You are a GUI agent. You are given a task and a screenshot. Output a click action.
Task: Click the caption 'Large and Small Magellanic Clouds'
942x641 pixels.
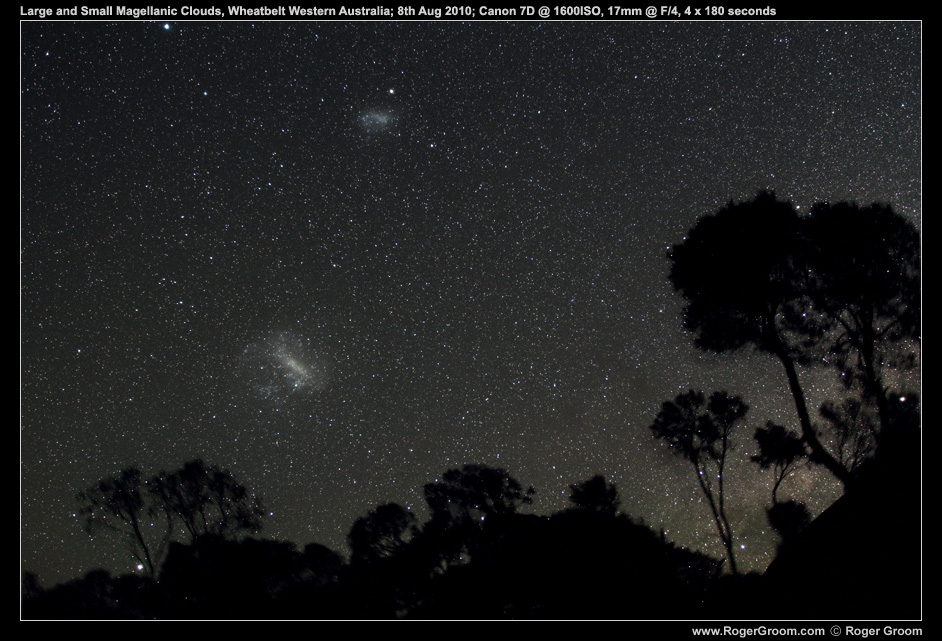(121, 11)
